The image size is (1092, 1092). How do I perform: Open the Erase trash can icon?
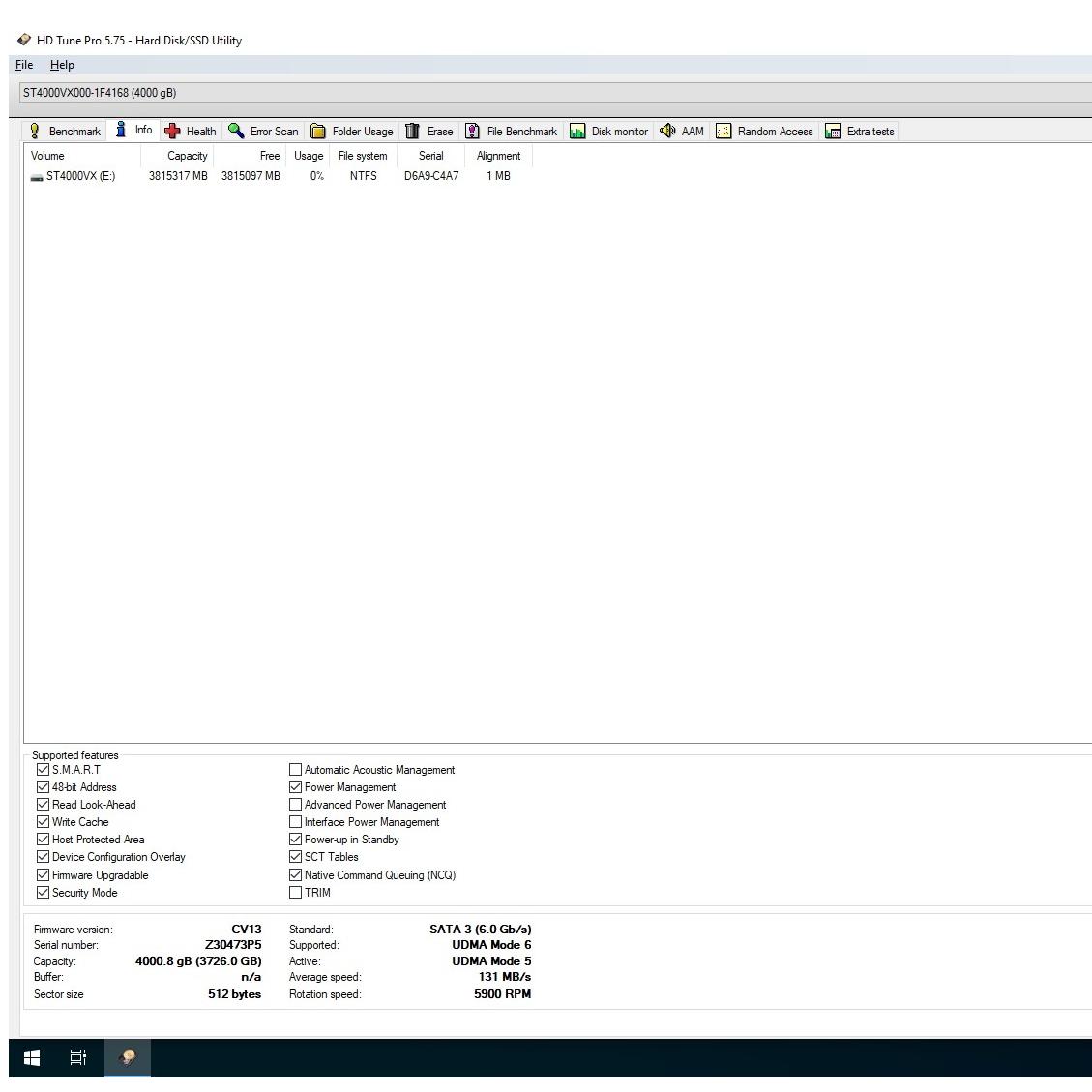click(413, 132)
